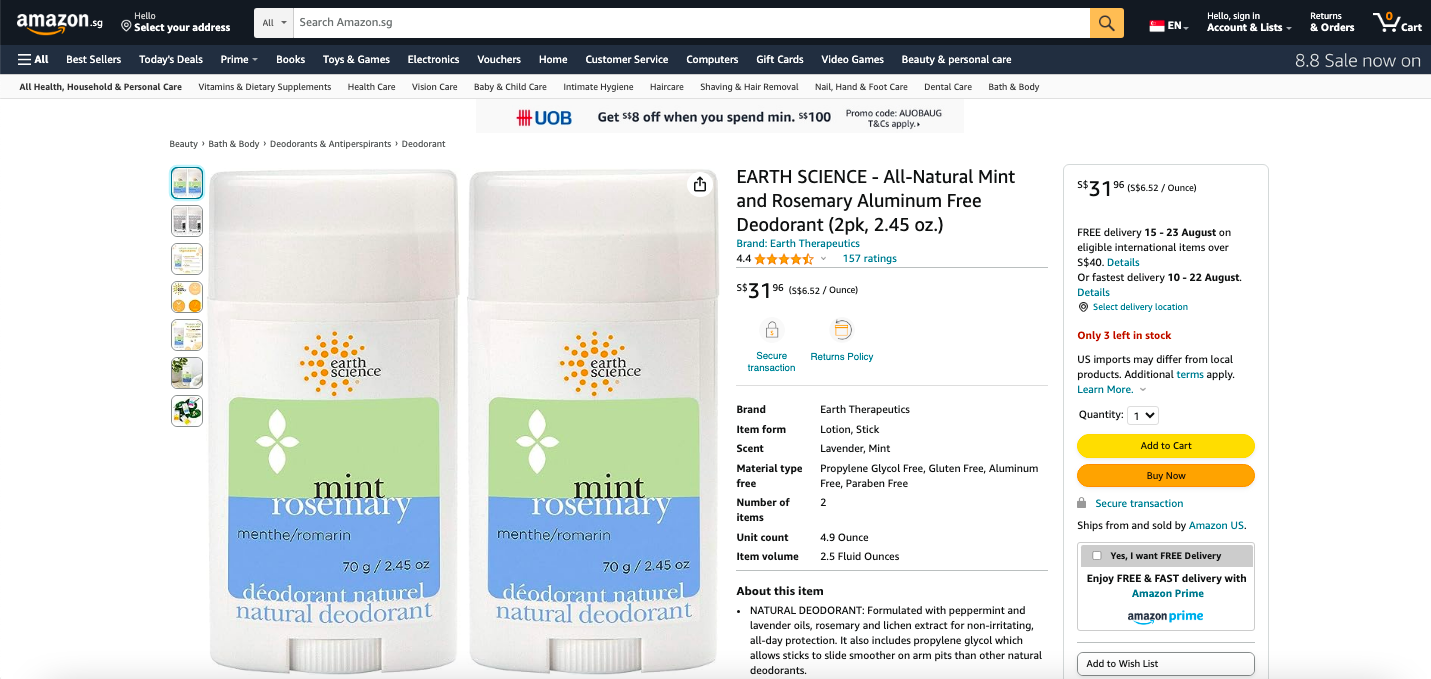Click the share icon on product image
Viewport: 1431px width, 679px height.
click(x=700, y=184)
